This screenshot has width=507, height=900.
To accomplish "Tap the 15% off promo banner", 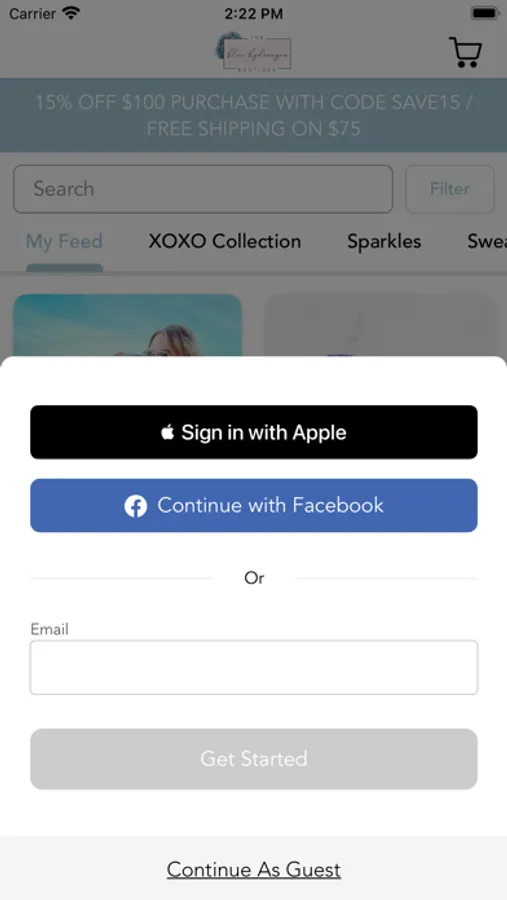I will click(253, 115).
